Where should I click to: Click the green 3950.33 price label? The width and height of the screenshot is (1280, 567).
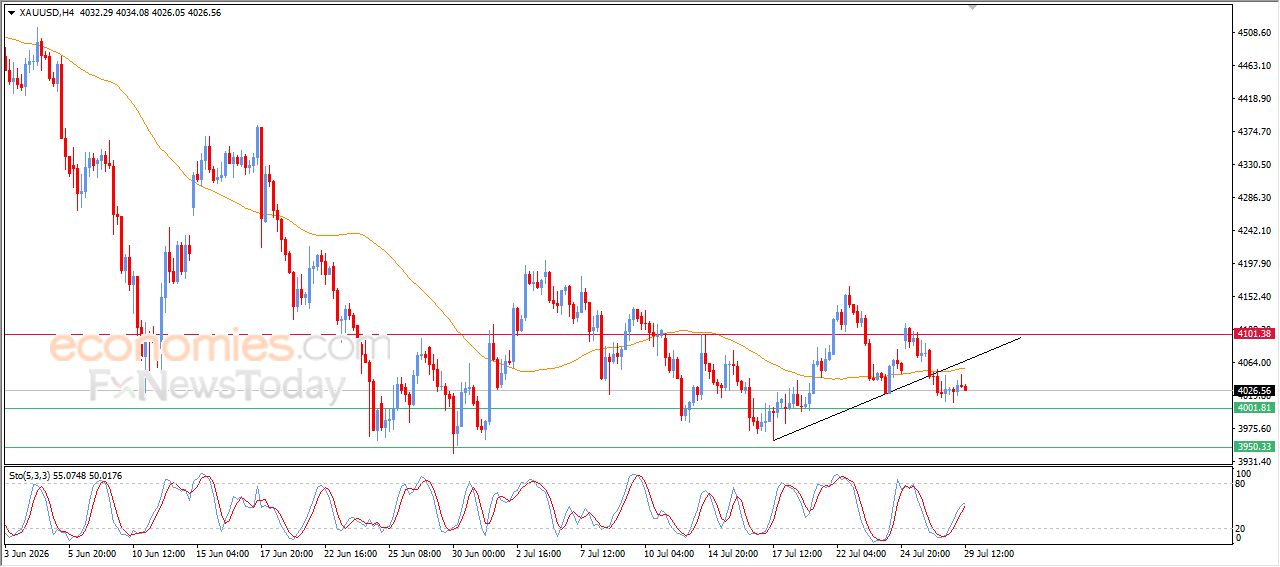pyautogui.click(x=1253, y=447)
